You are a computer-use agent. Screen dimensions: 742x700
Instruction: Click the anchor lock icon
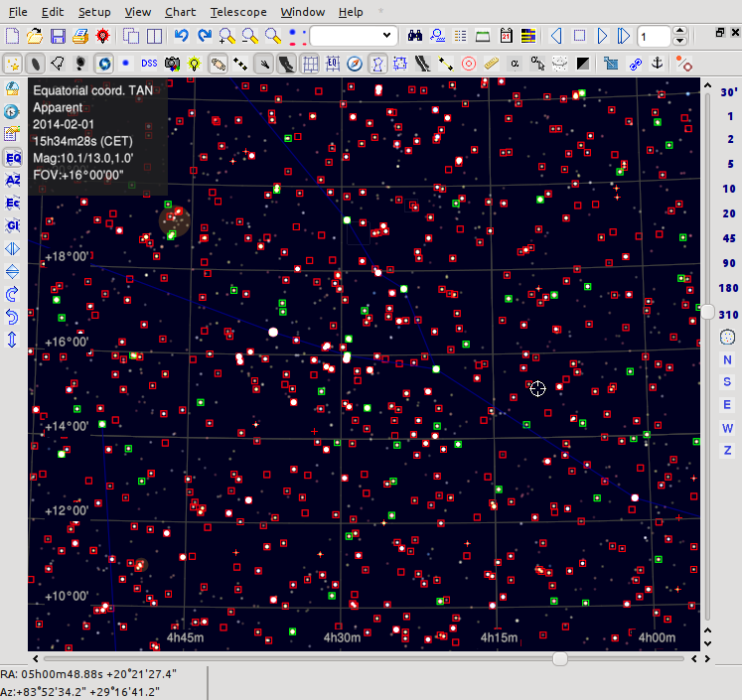(x=657, y=63)
